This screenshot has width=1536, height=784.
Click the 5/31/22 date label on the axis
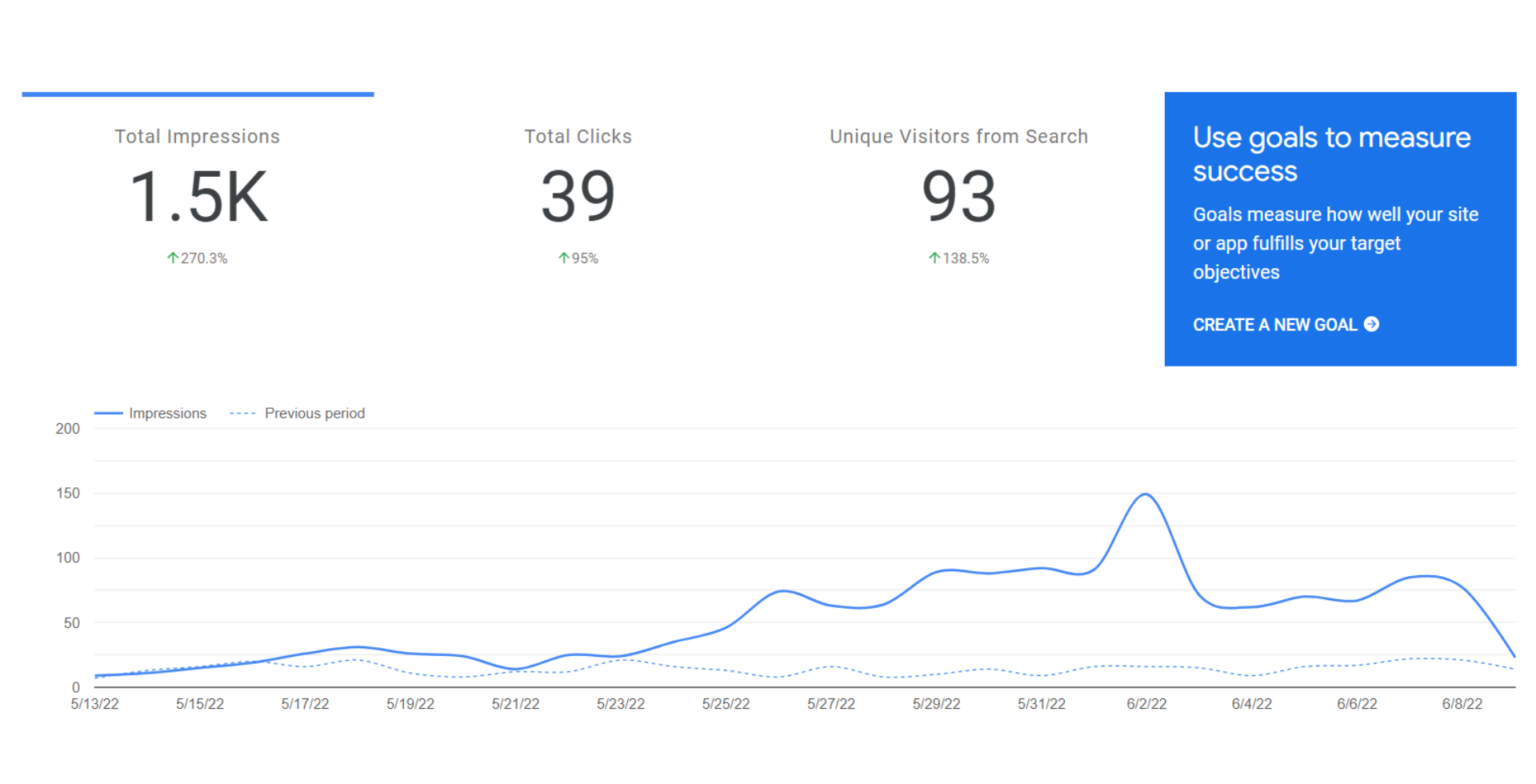pos(1042,704)
